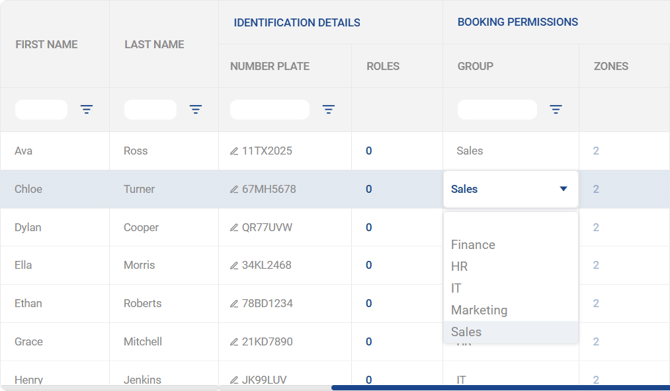Focus the Last Name filter input

150,109
